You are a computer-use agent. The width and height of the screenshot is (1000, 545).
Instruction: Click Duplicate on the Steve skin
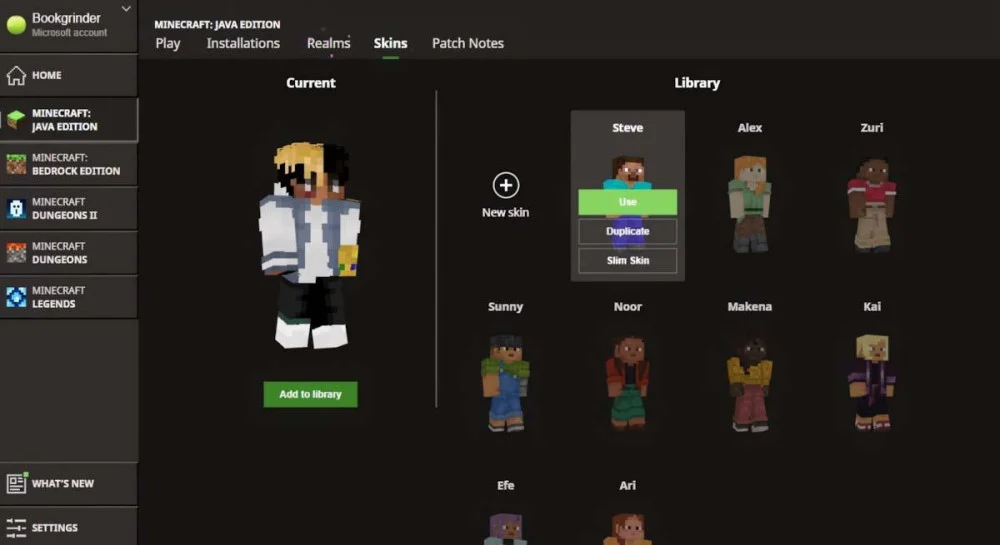point(628,231)
